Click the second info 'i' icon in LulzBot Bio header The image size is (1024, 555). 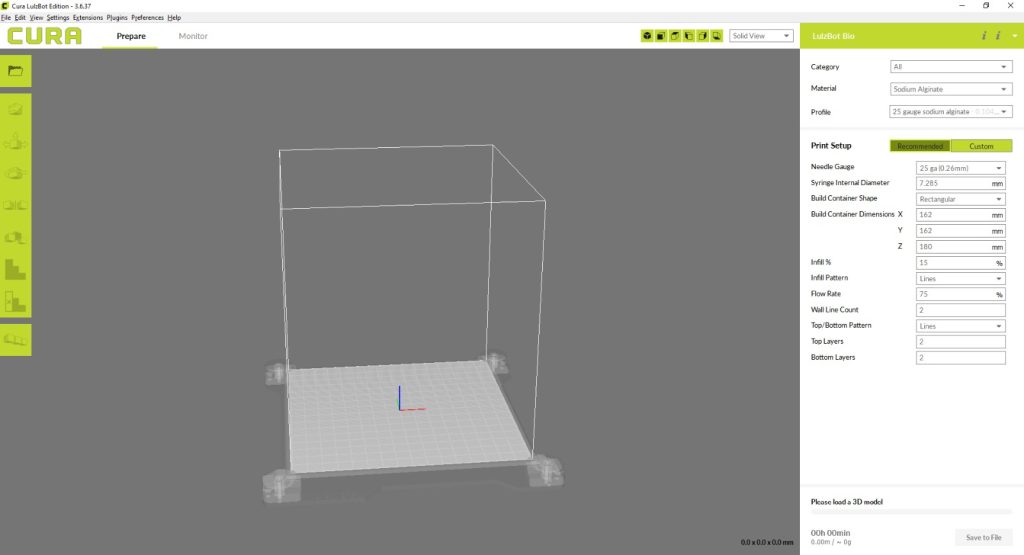point(998,36)
